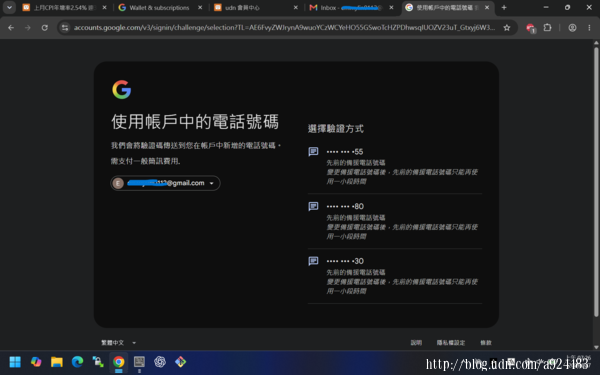Click the SMS icon beside number 80
600x375 pixels.
click(313, 206)
